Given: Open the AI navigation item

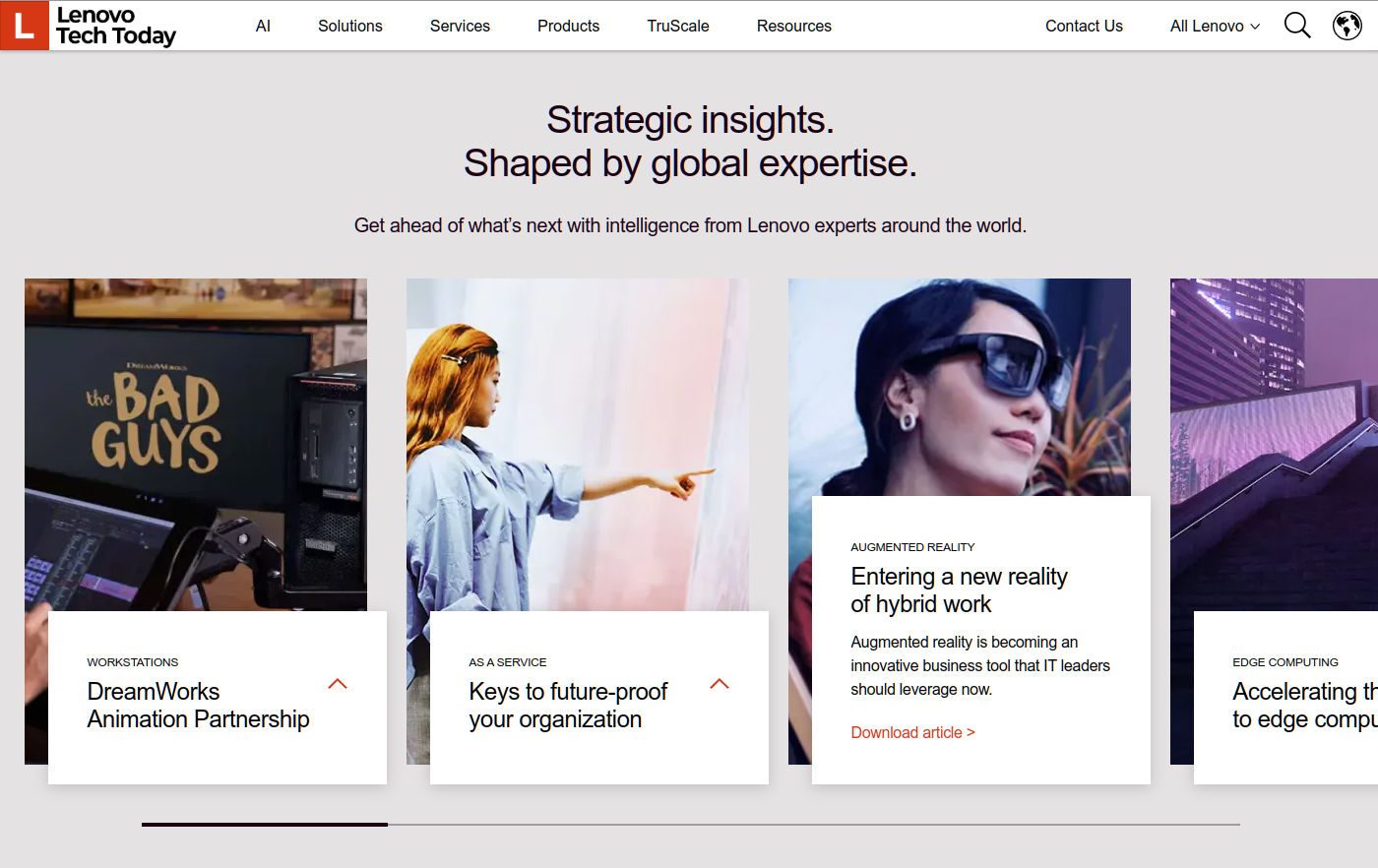Looking at the screenshot, I should tap(263, 27).
